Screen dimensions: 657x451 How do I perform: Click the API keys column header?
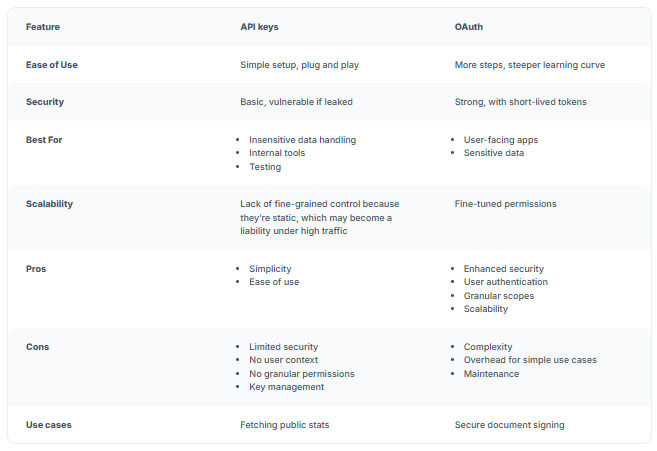(259, 27)
